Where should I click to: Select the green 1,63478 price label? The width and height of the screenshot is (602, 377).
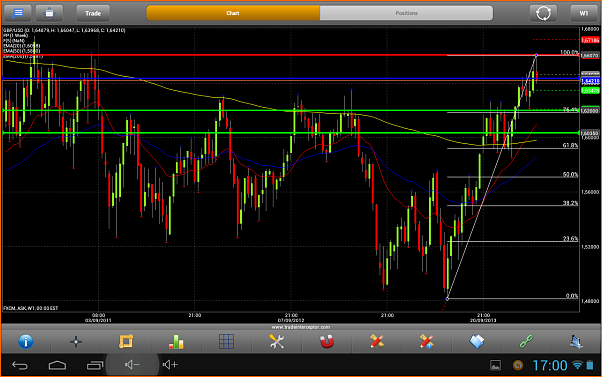pos(590,91)
